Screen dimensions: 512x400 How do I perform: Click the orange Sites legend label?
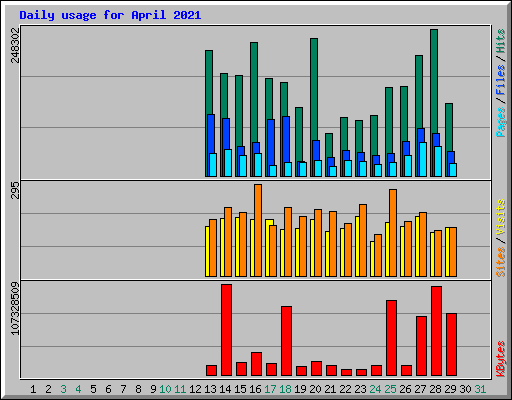(500, 262)
